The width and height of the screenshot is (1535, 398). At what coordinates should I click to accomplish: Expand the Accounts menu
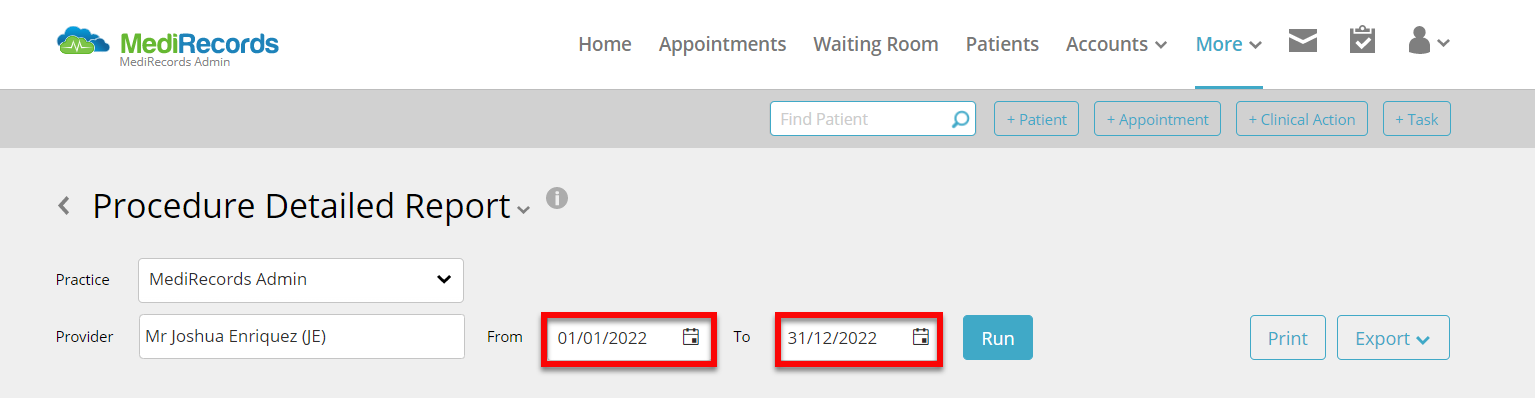pos(1116,44)
